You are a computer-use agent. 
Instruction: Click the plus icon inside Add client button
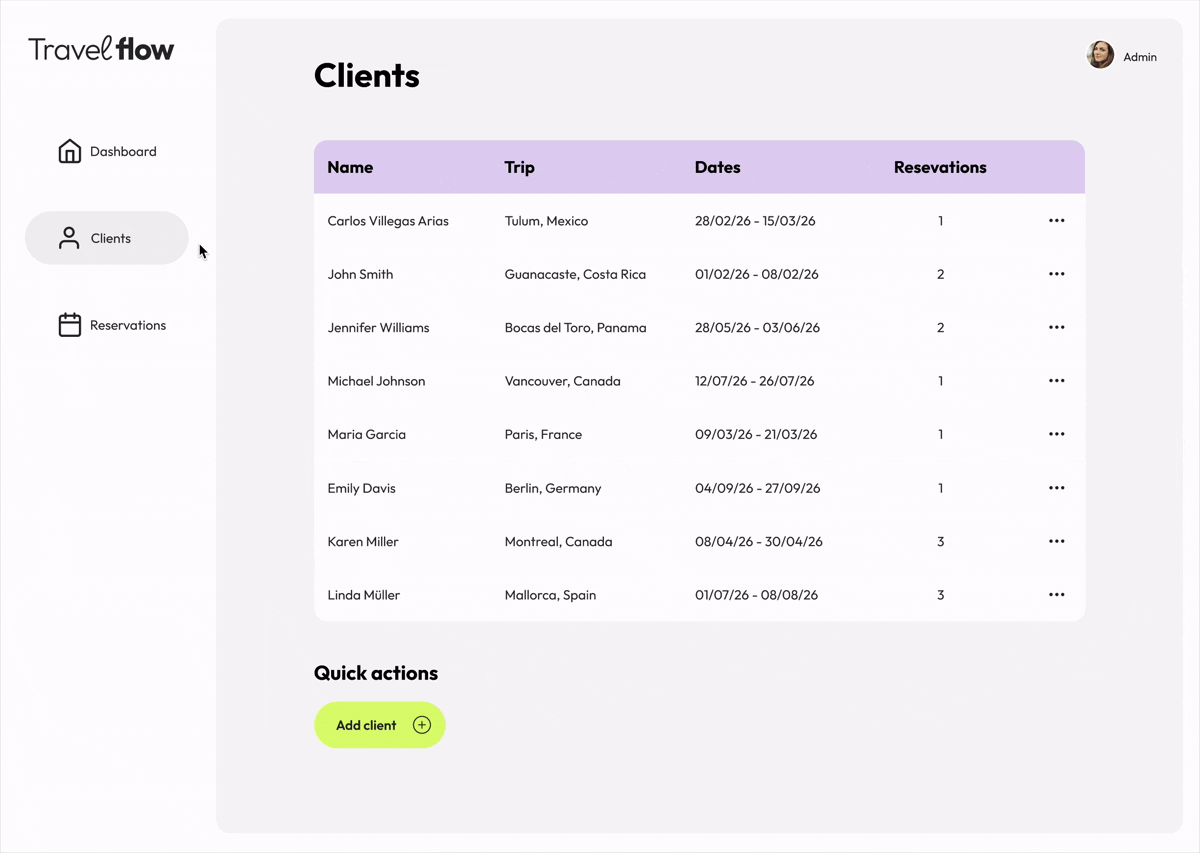421,724
